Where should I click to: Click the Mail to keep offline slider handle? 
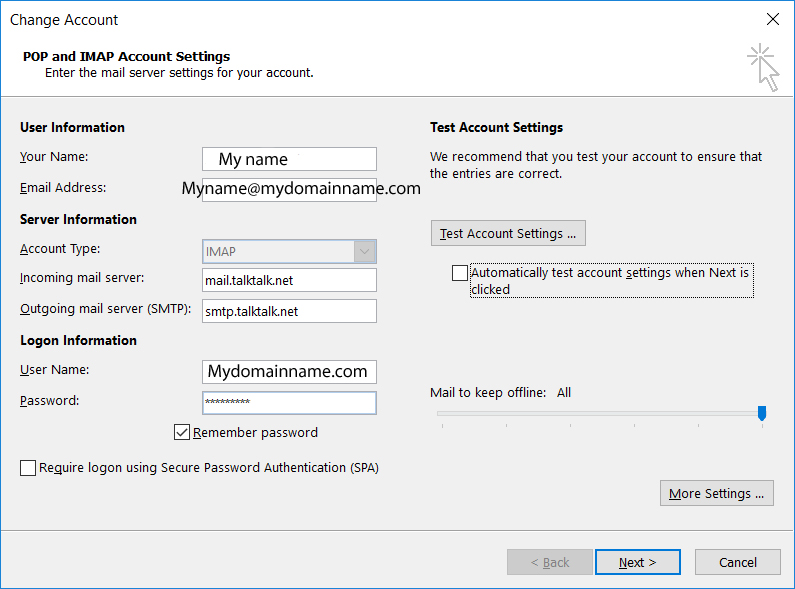click(x=762, y=413)
